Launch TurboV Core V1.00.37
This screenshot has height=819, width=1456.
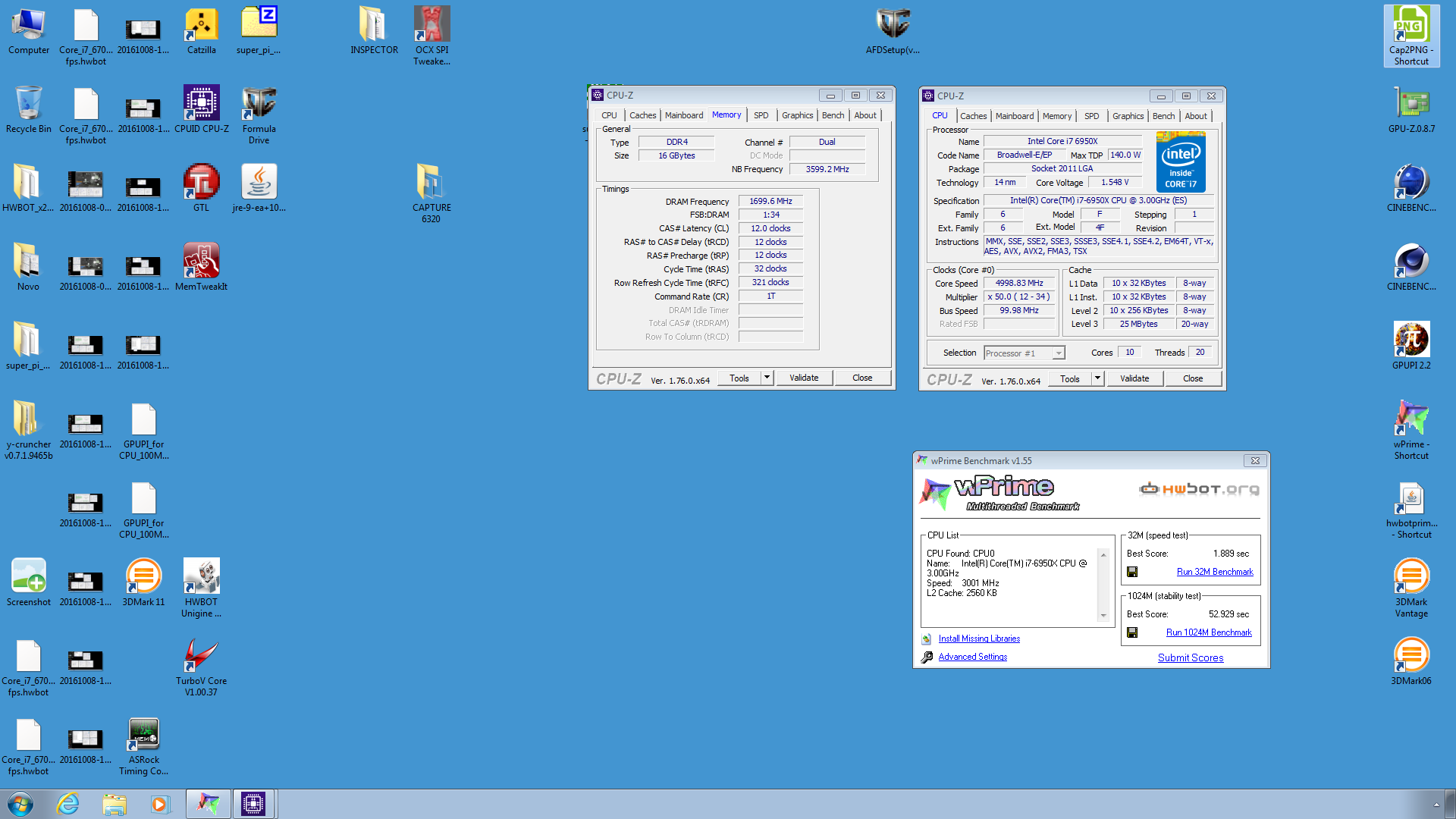pos(201,667)
